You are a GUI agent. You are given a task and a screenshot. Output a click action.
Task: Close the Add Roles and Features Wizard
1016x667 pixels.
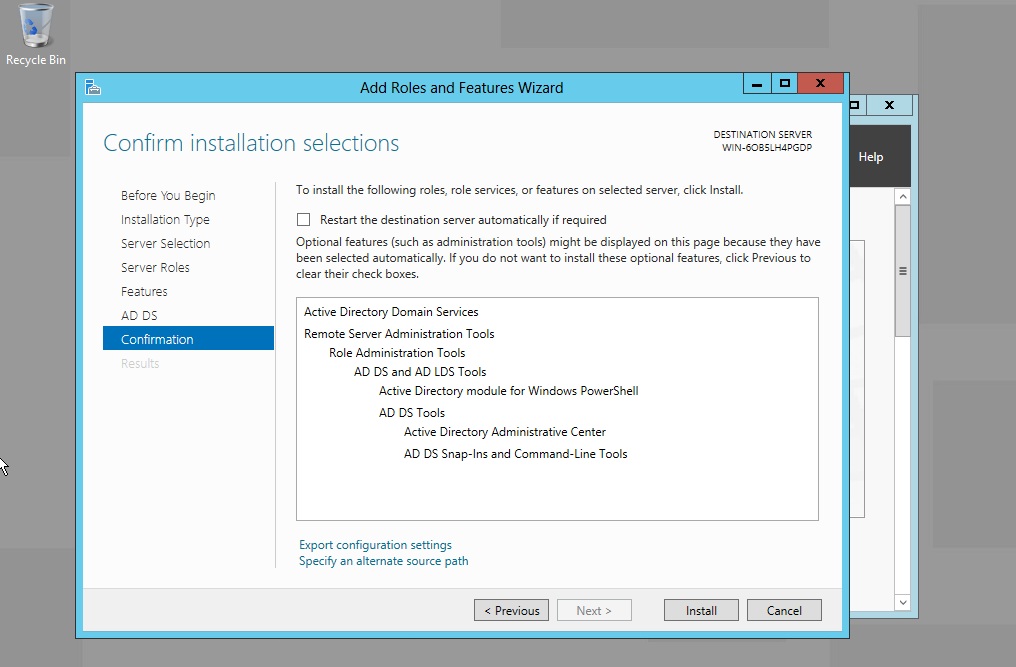820,84
